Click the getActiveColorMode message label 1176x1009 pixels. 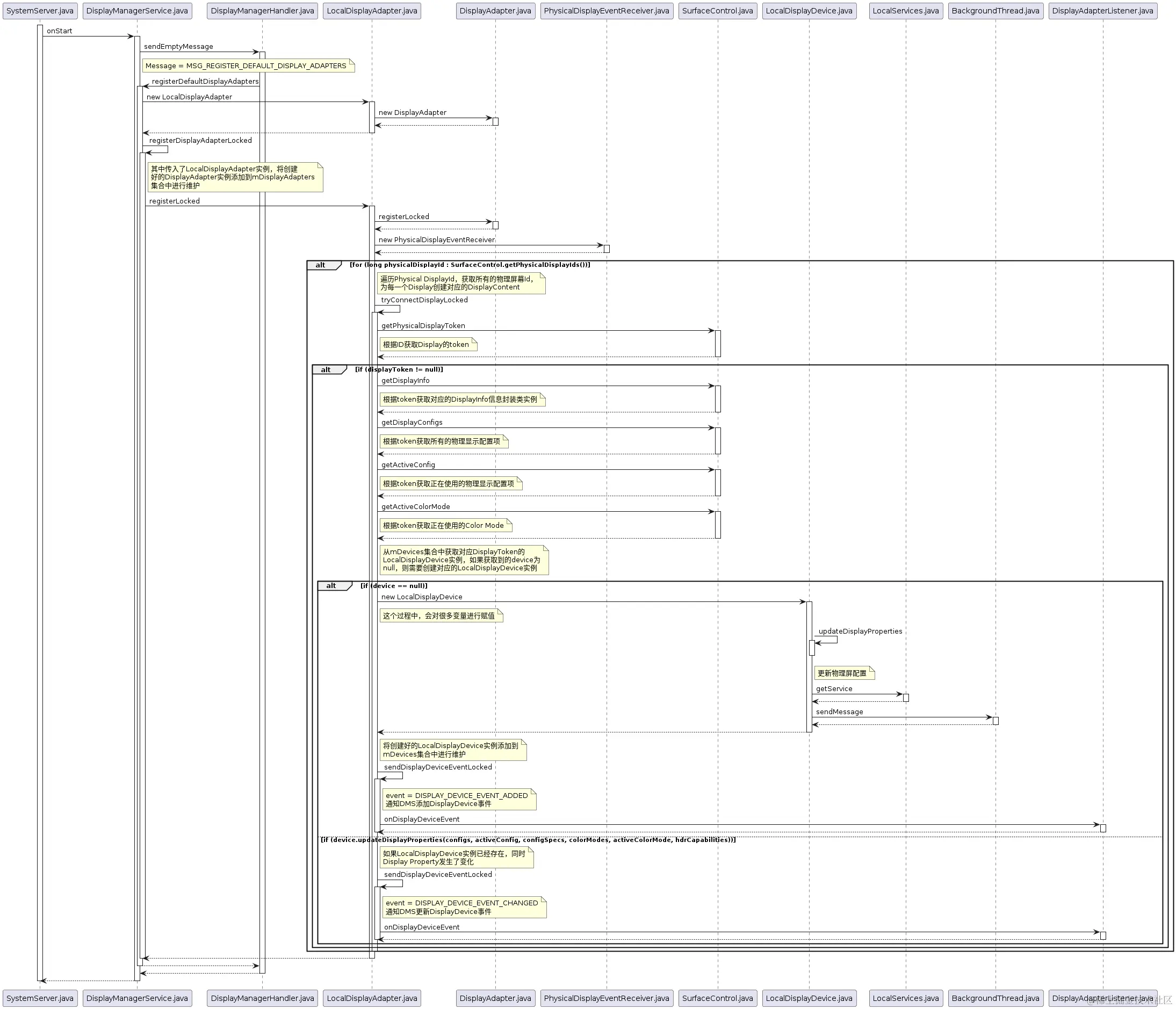click(415, 507)
